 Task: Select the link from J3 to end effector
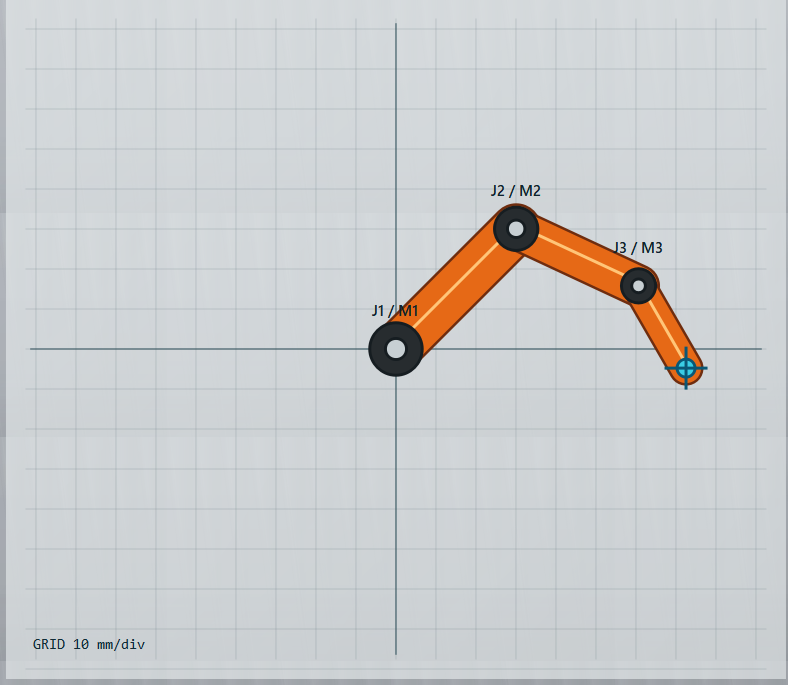click(x=662, y=327)
